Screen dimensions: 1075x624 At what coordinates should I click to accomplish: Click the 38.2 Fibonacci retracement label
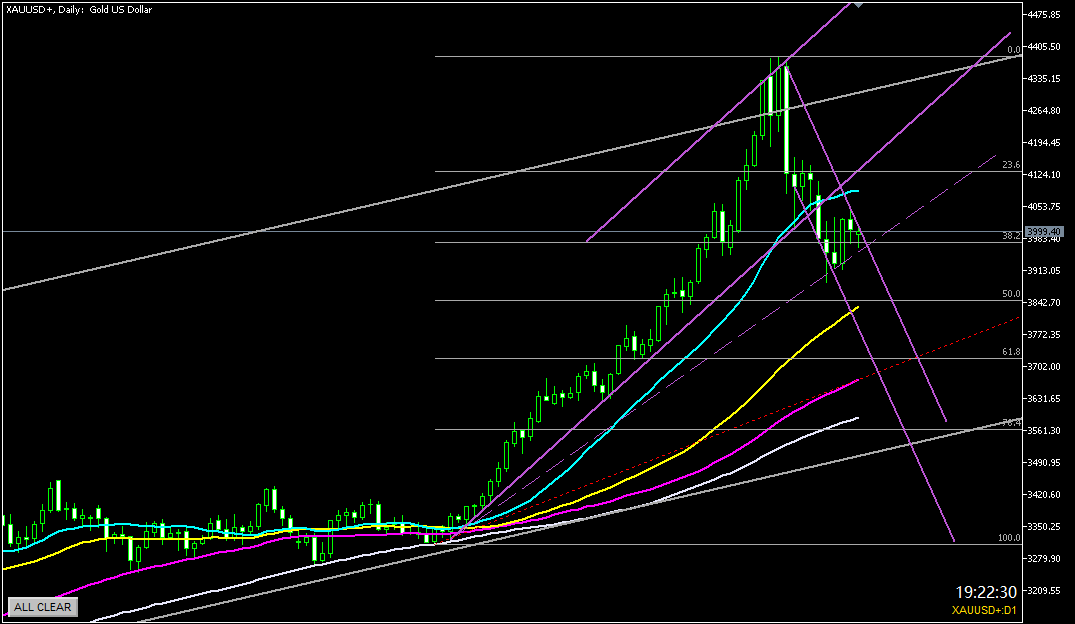click(x=1010, y=236)
